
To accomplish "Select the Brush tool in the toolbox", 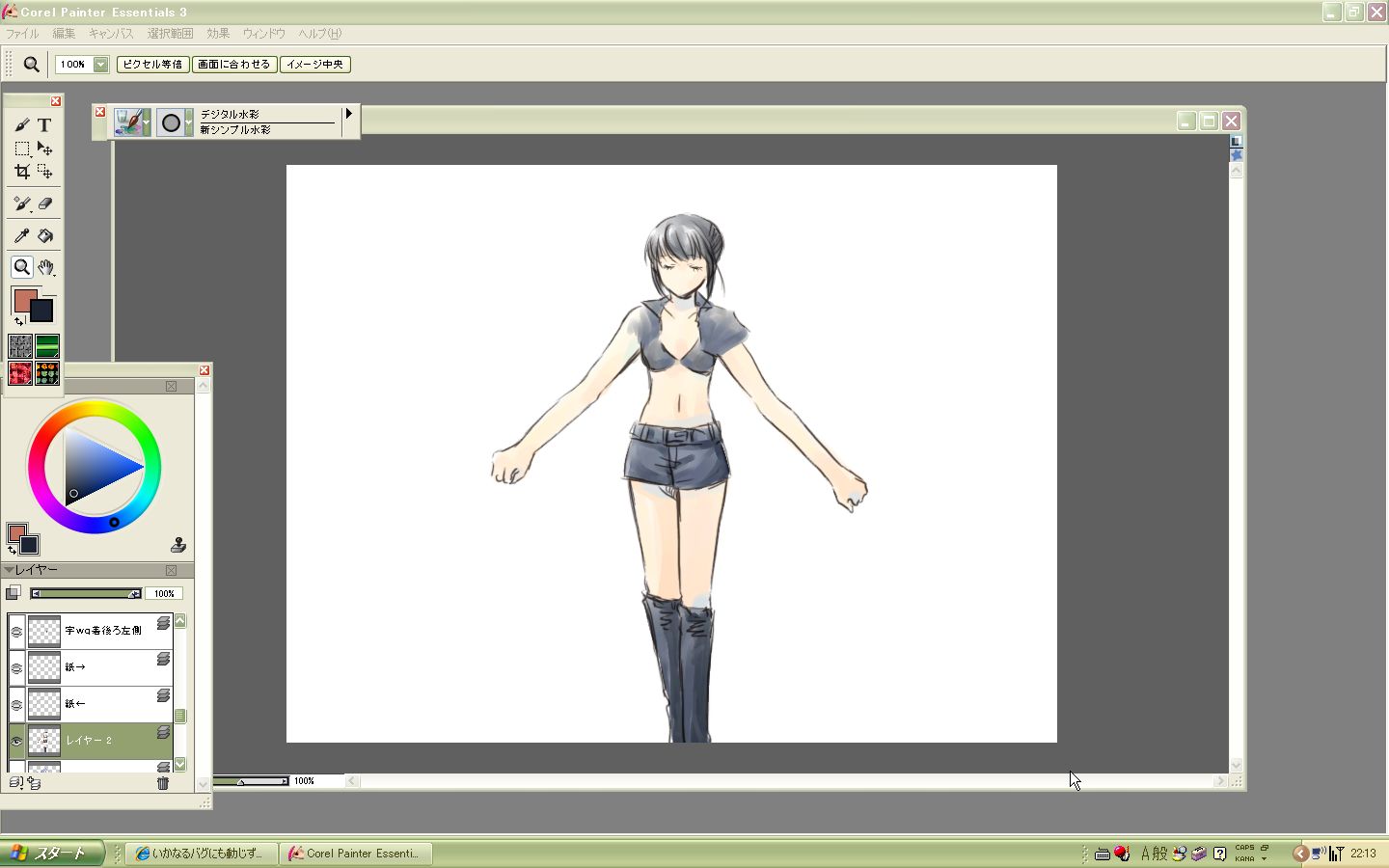I will [21, 125].
